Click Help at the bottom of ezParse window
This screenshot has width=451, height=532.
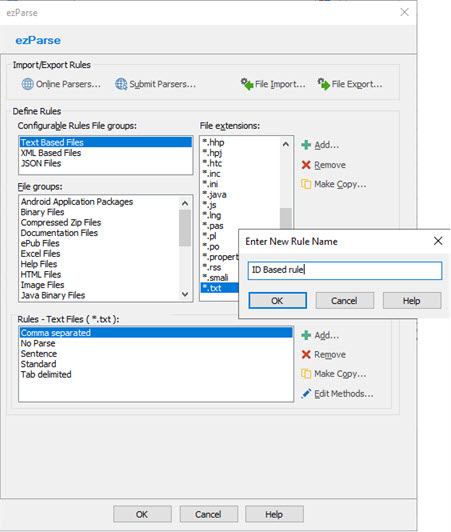pyautogui.click(x=274, y=514)
